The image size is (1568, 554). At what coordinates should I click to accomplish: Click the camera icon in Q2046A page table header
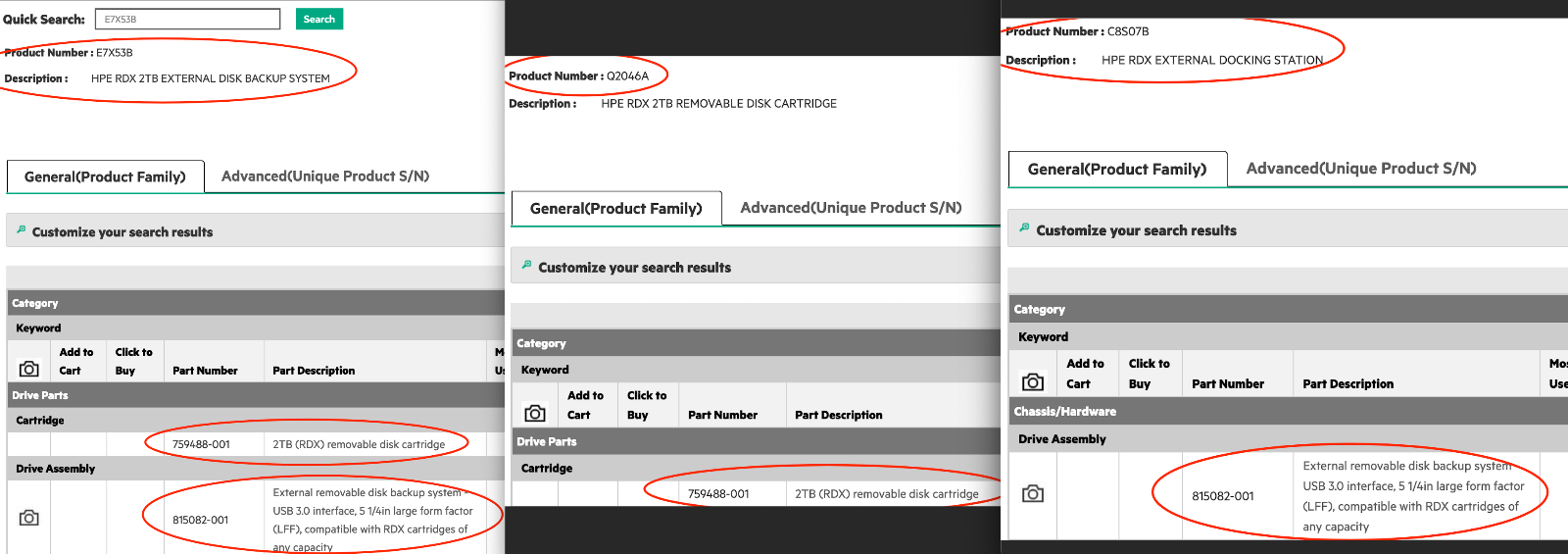coord(535,413)
